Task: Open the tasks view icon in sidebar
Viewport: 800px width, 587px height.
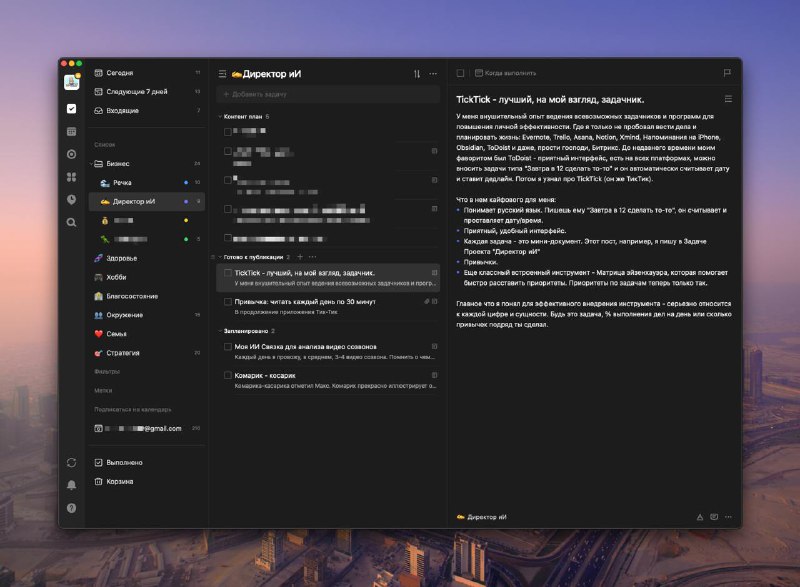Action: [x=71, y=109]
